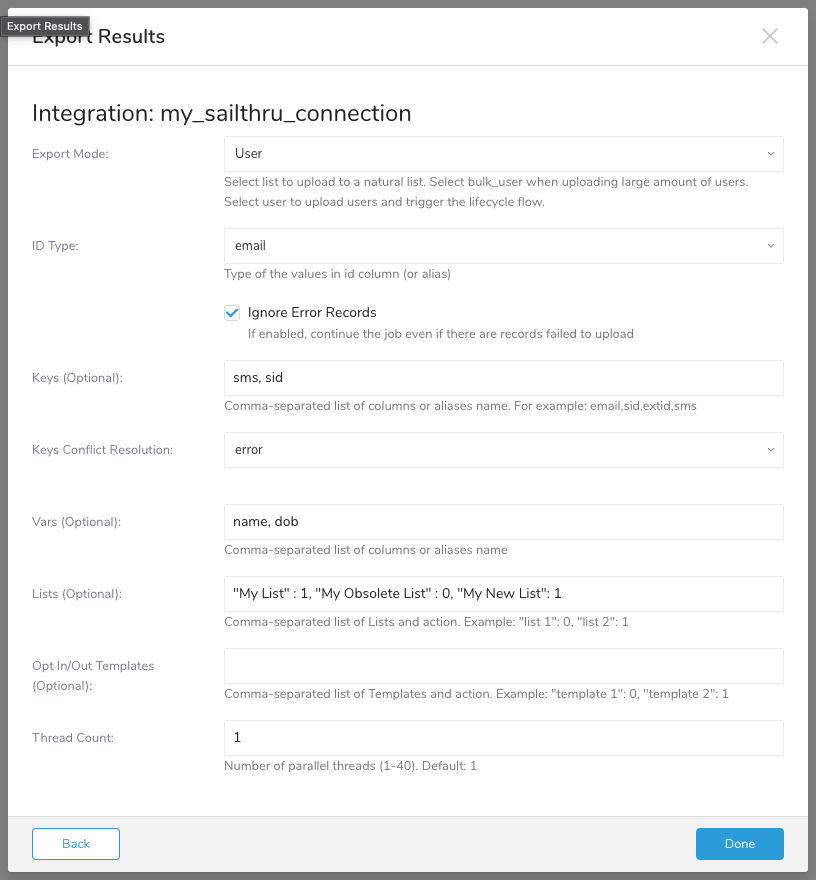This screenshot has width=816, height=880.
Task: Close the Export Results dialog
Action: pyautogui.click(x=769, y=36)
